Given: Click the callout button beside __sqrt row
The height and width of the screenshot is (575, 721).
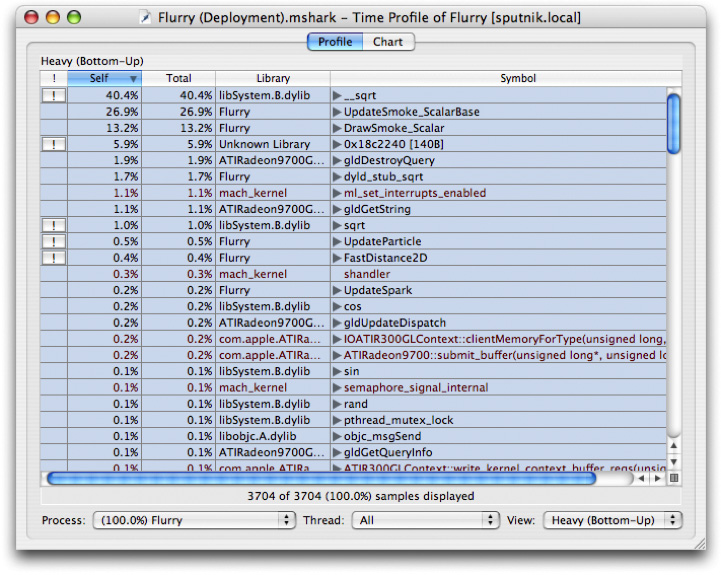Looking at the screenshot, I should click(53, 95).
